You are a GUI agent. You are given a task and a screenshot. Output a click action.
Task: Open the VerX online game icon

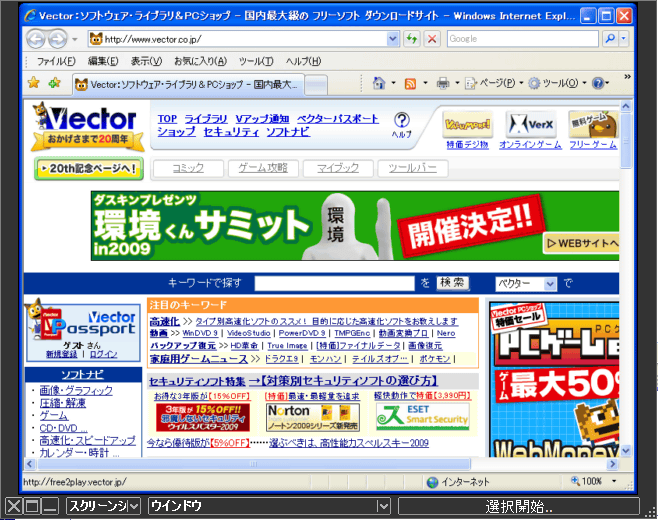coord(531,124)
